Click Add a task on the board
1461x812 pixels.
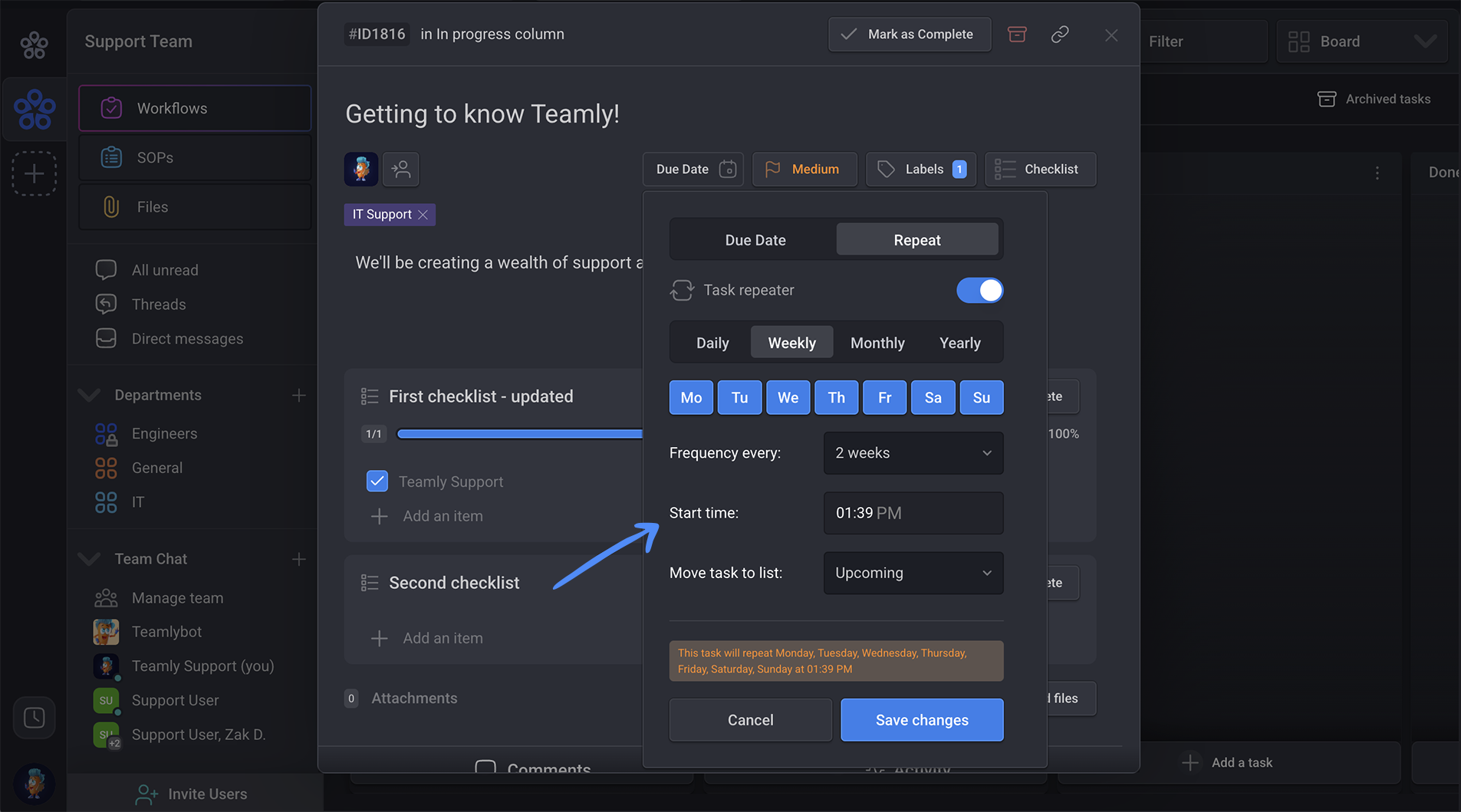1229,762
